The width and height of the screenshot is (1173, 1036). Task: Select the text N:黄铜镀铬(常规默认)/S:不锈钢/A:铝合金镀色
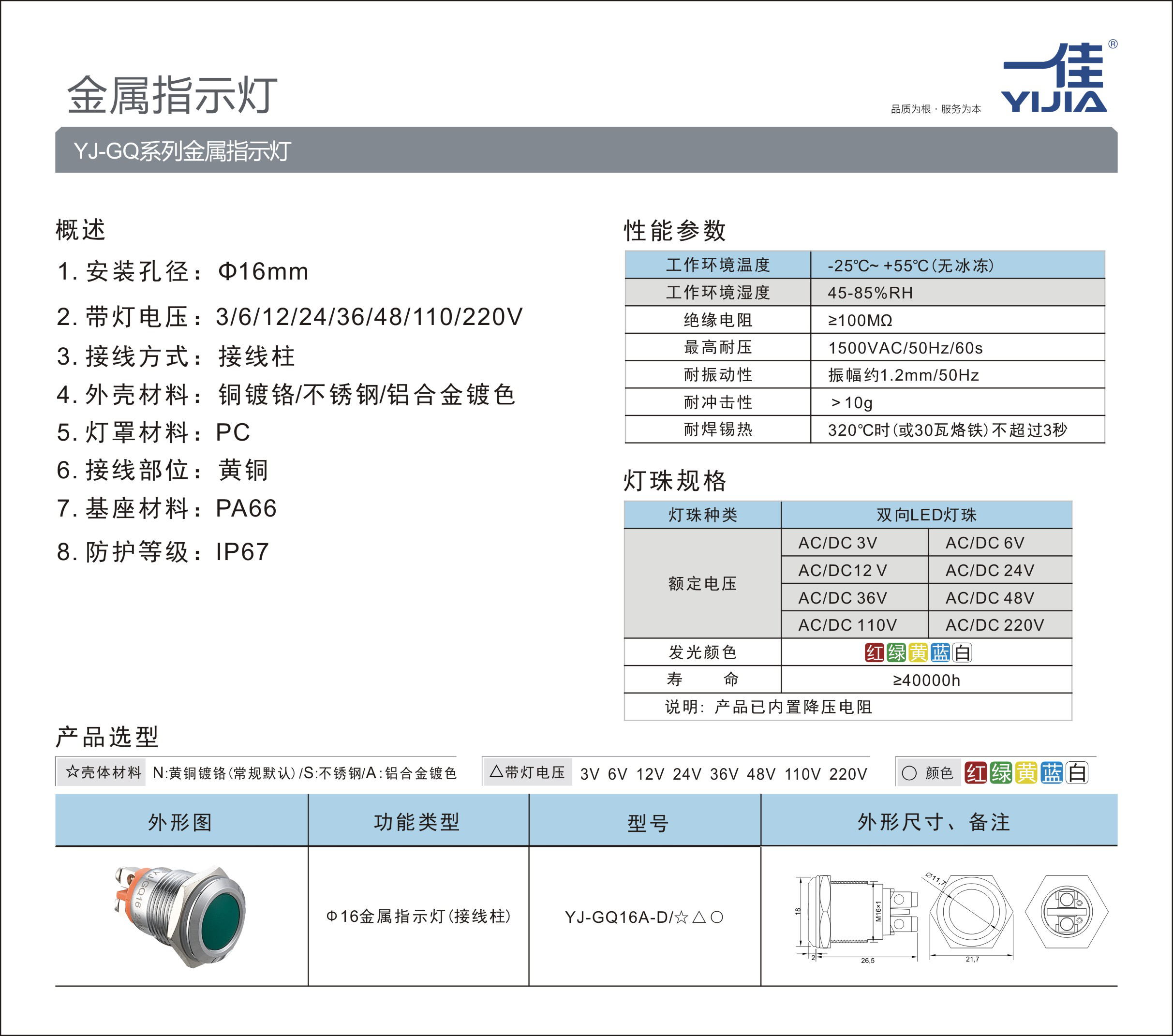pos(305,773)
